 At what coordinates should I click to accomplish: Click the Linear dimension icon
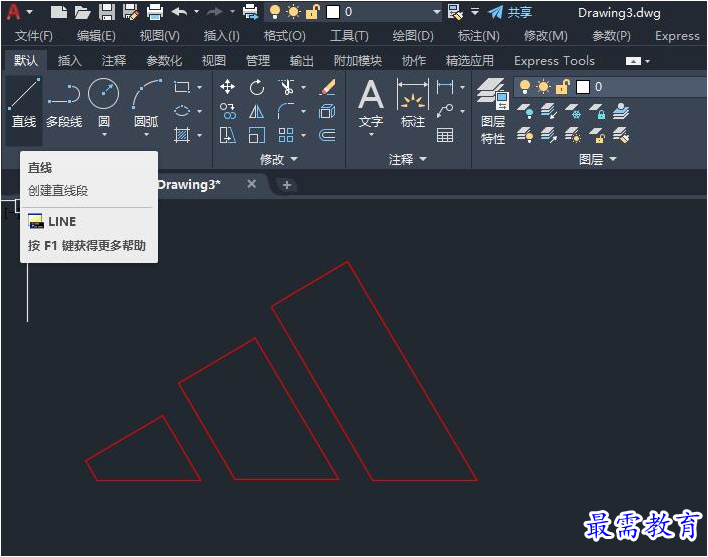(x=445, y=87)
